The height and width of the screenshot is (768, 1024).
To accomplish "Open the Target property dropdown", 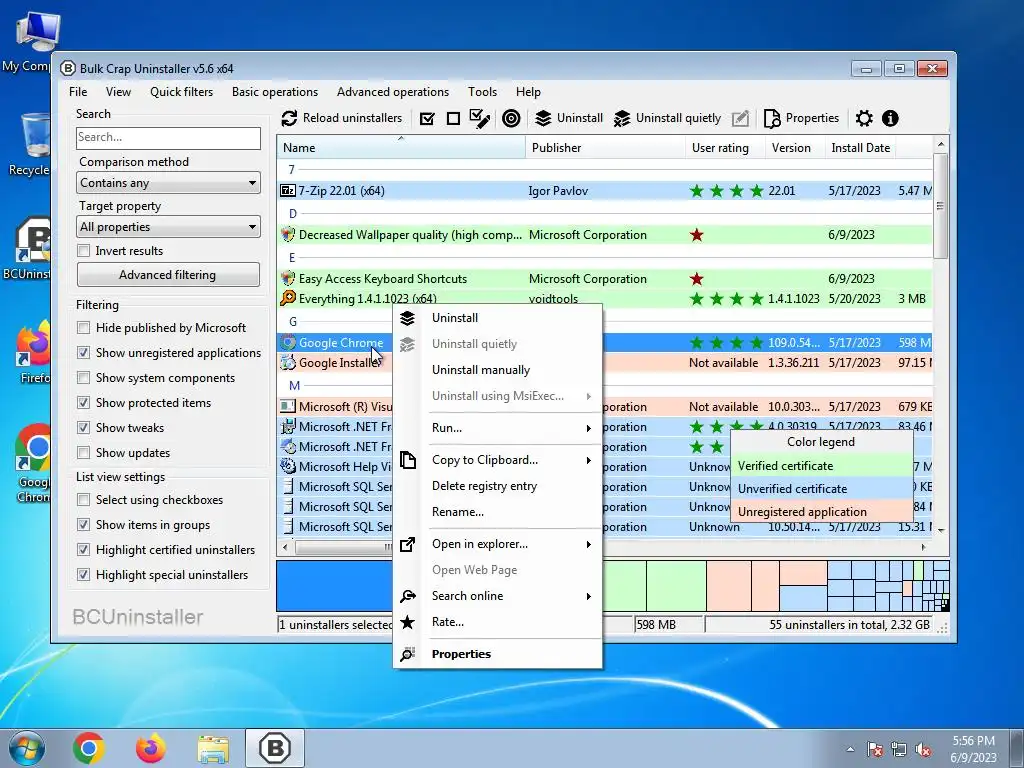I will pos(168,227).
